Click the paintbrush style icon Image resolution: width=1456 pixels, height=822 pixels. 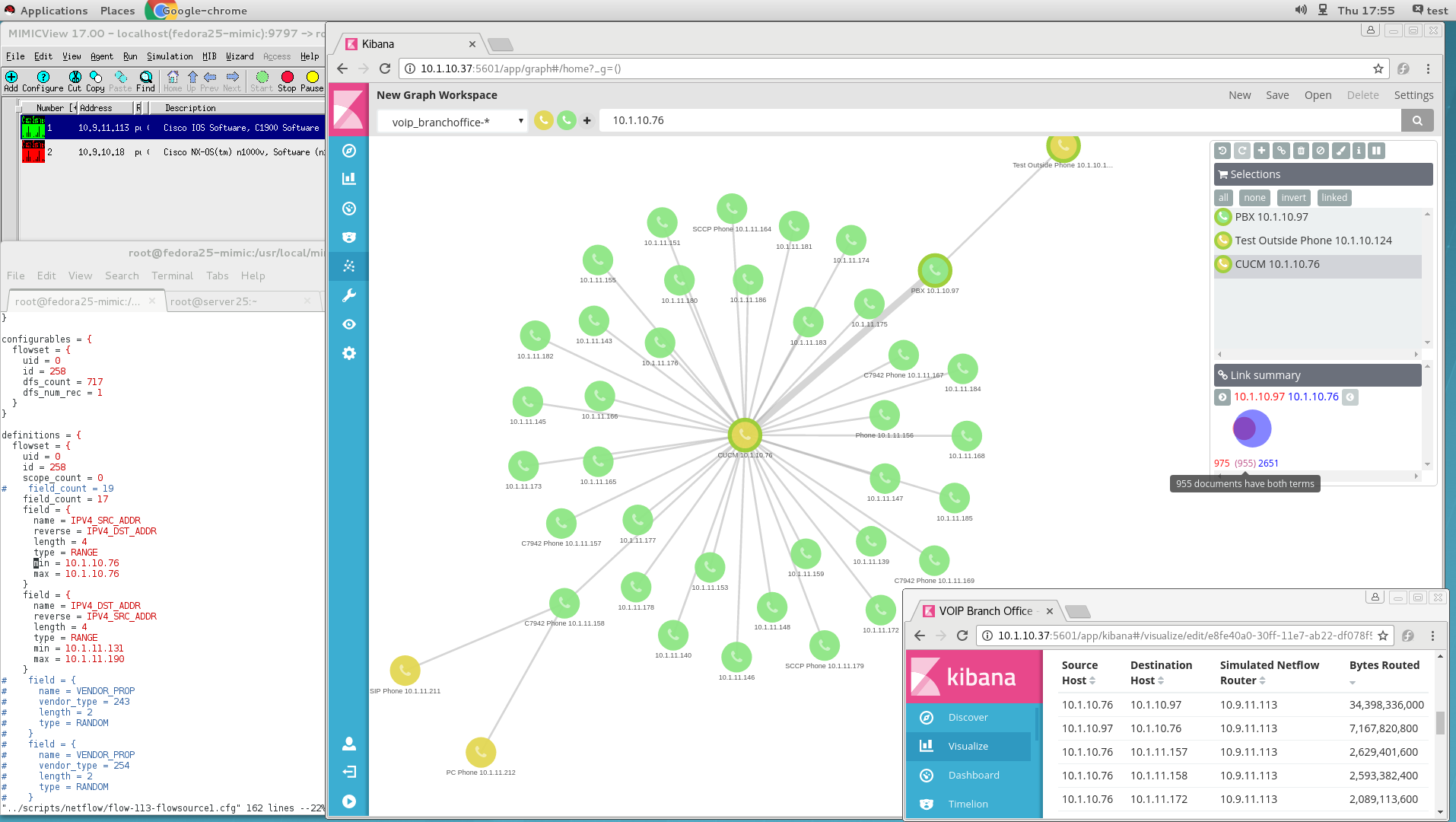coord(1341,151)
